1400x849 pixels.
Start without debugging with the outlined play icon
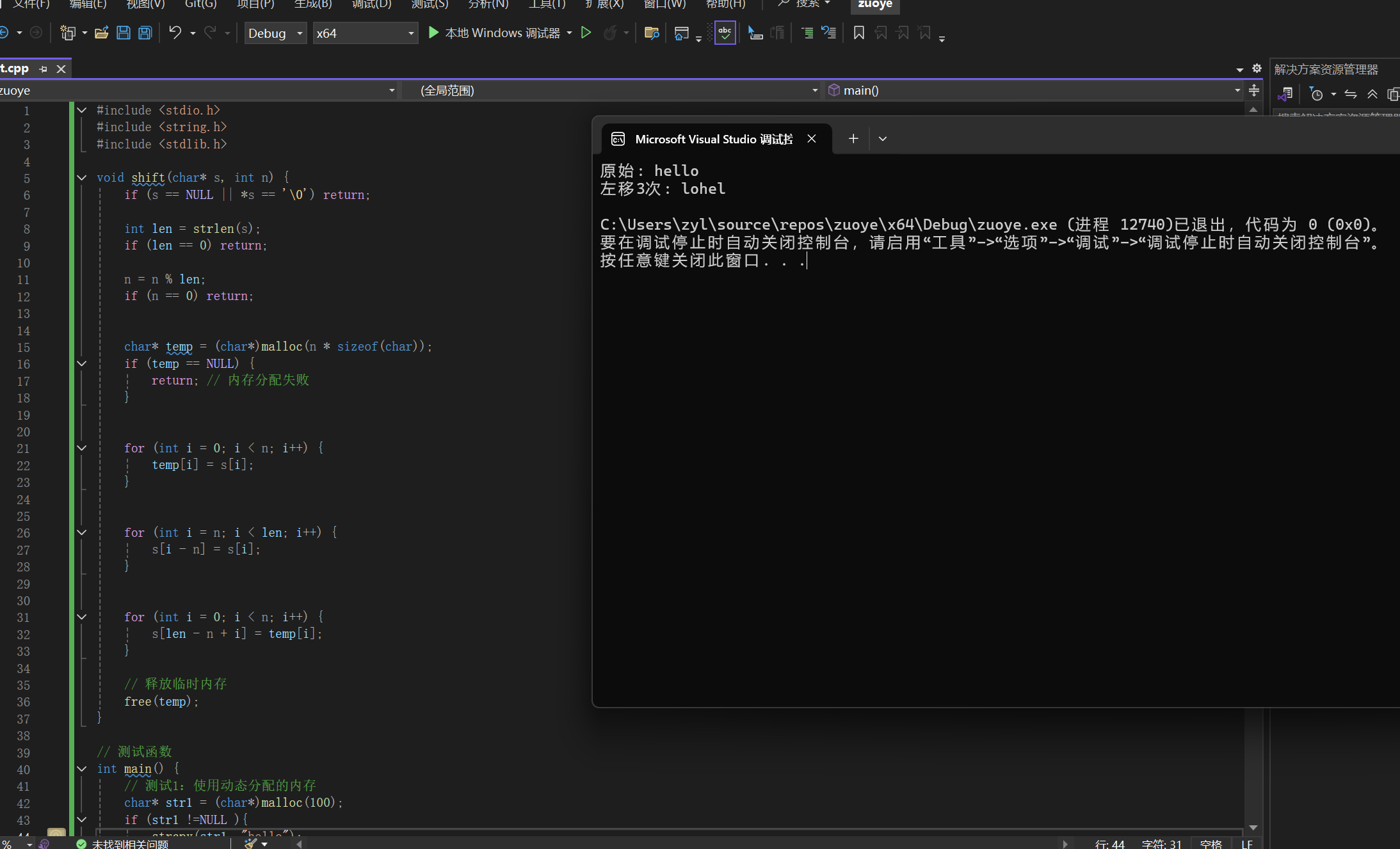pyautogui.click(x=586, y=33)
